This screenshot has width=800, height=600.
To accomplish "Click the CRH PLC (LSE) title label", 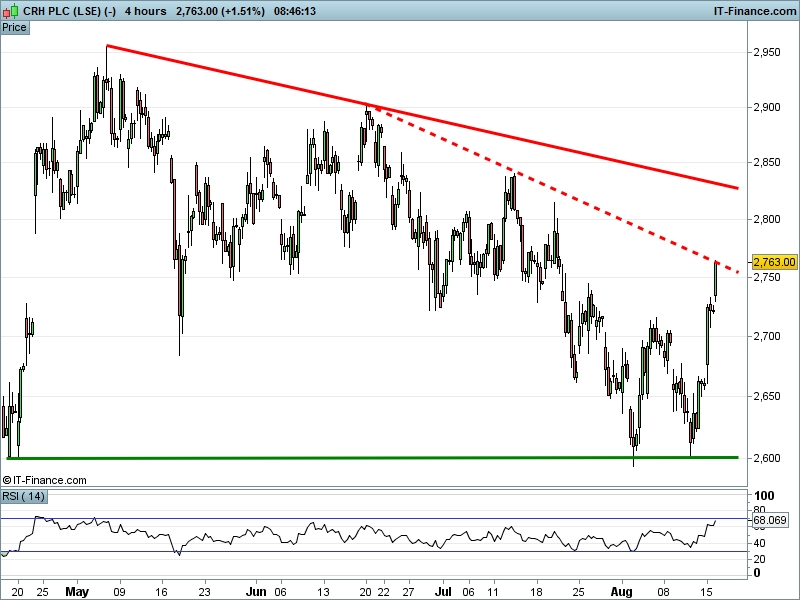I will click(x=69, y=11).
